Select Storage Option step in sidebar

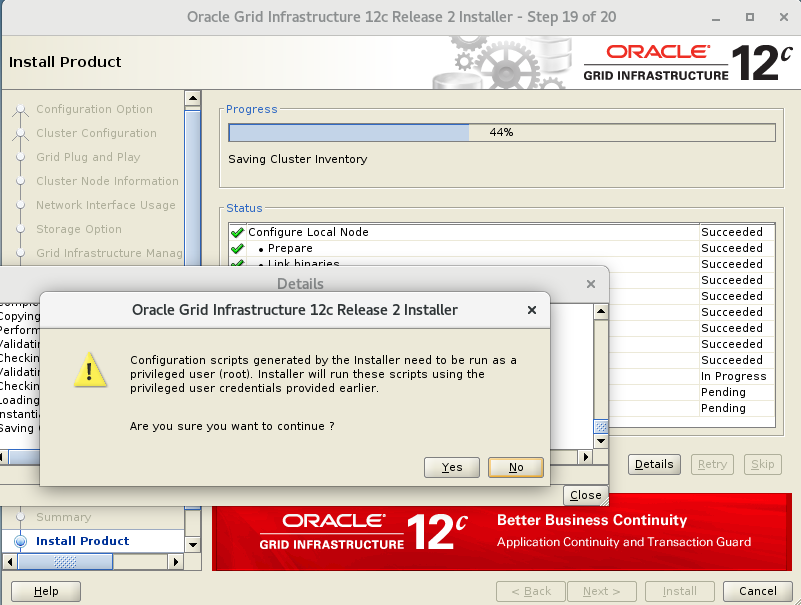(79, 229)
